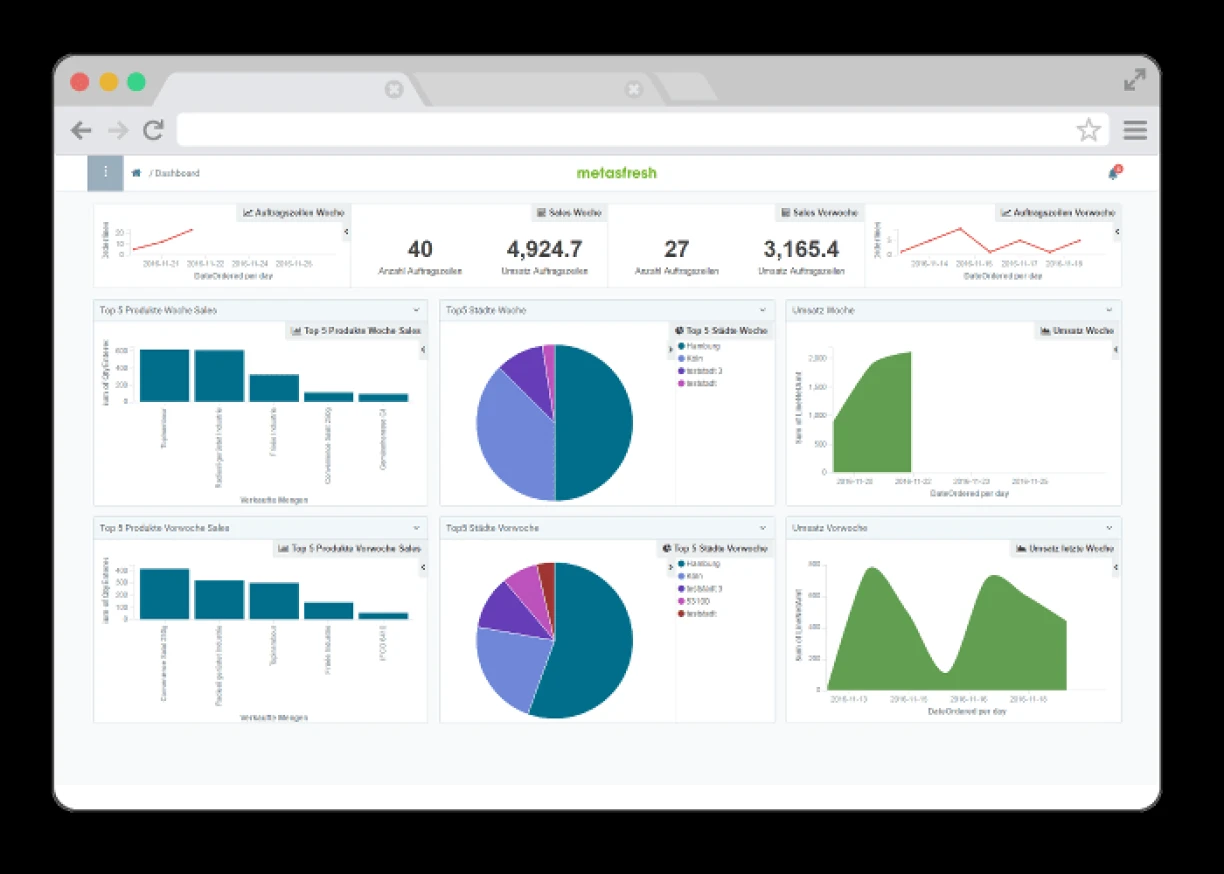1224x874 pixels.
Task: Click the Kln color dot in the Woche legend
Action: point(683,358)
